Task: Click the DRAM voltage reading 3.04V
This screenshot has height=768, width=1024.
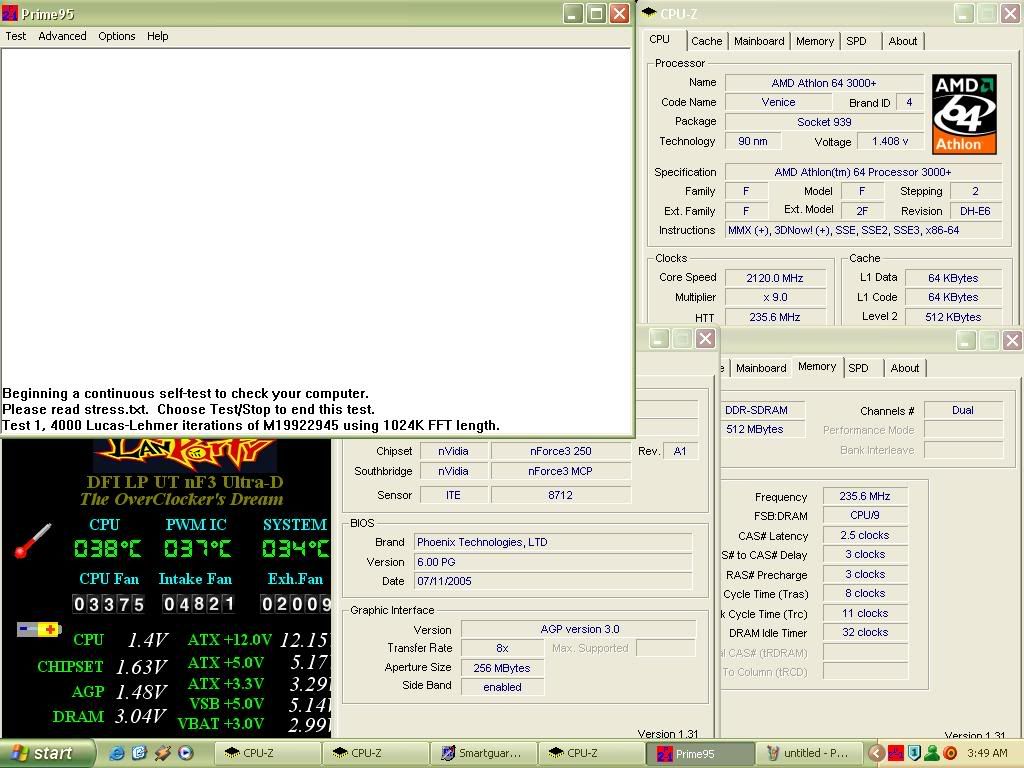Action: [140, 716]
